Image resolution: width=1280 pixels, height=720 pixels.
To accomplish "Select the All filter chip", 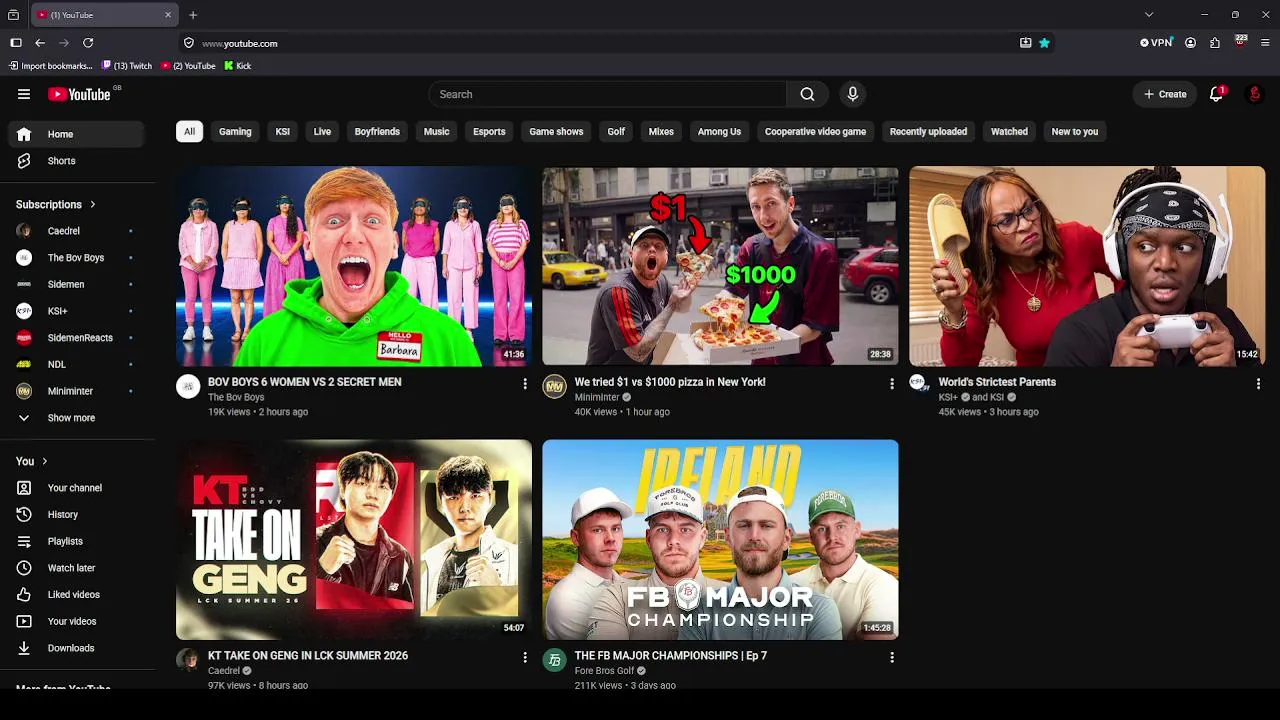I will (x=189, y=131).
